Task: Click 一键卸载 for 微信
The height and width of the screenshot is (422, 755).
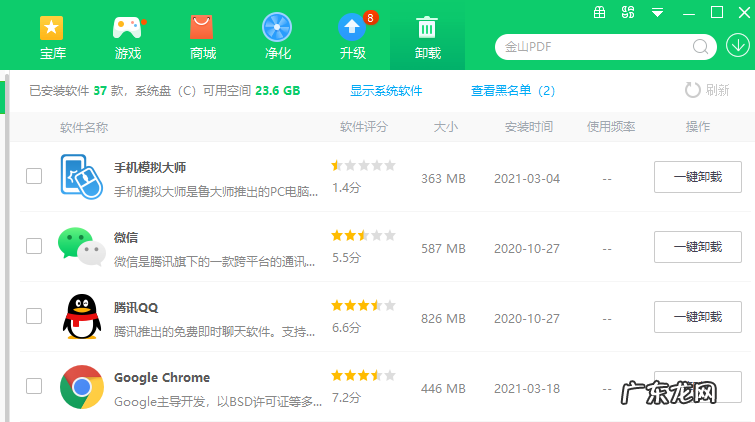Action: pyautogui.click(x=698, y=247)
